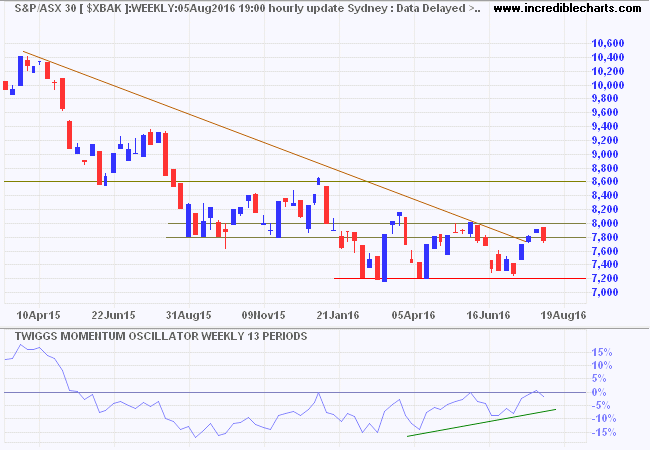Select the -10% oscillator axis label

[x=604, y=419]
